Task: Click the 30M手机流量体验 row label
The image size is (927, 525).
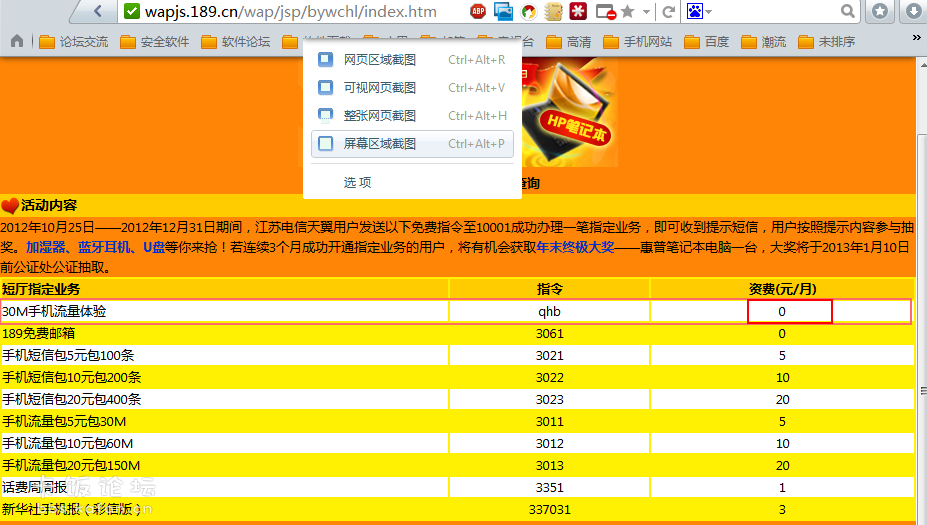Action: coord(54,312)
